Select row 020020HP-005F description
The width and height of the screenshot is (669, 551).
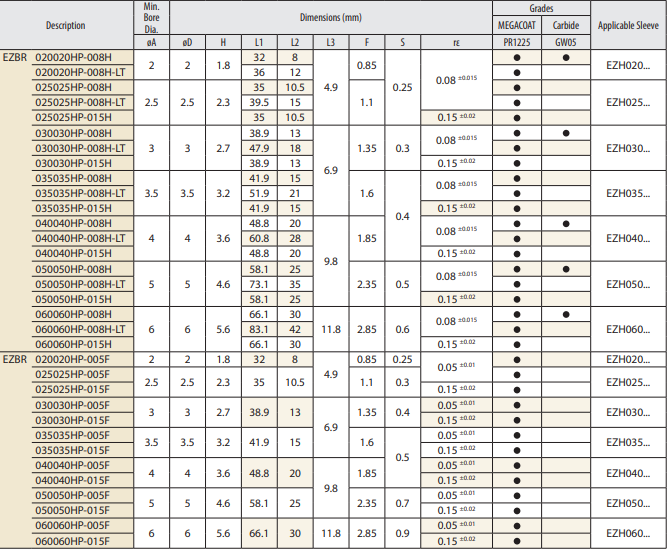pos(72,359)
